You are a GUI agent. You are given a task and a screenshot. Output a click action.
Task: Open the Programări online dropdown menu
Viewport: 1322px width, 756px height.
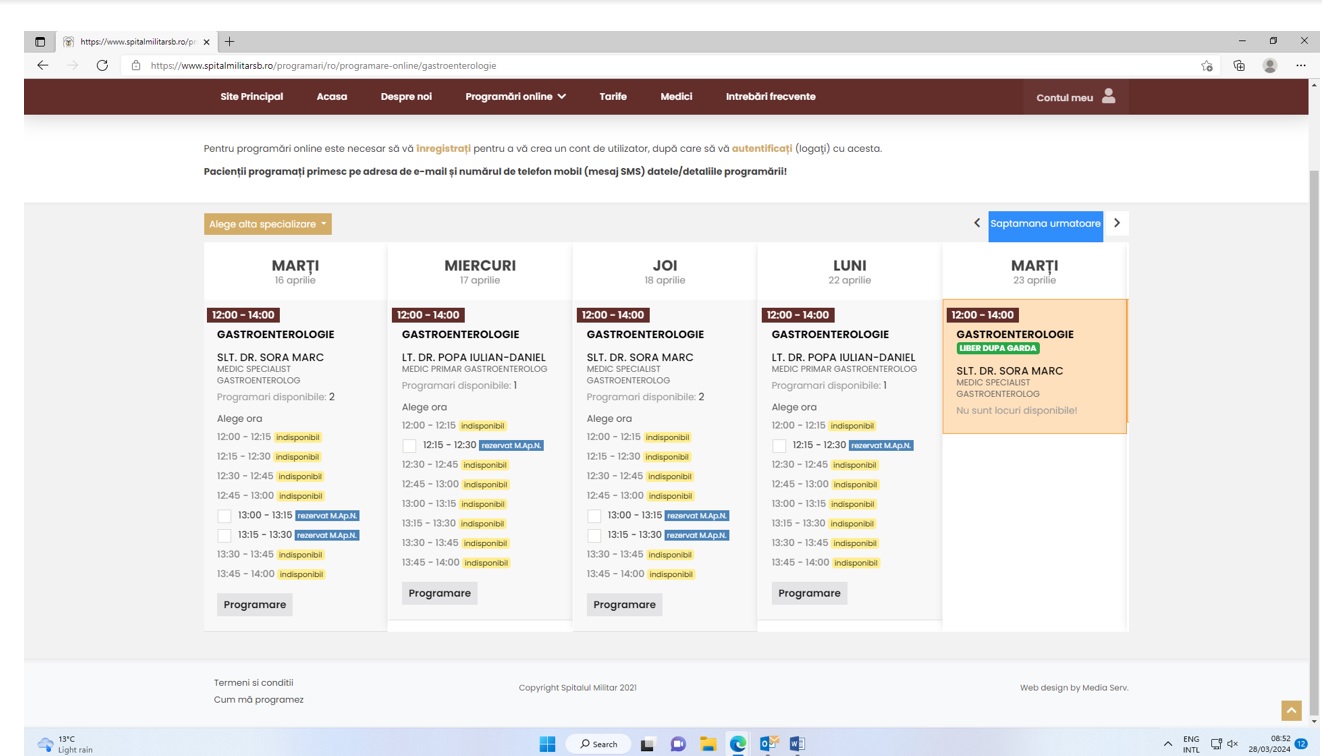click(515, 97)
